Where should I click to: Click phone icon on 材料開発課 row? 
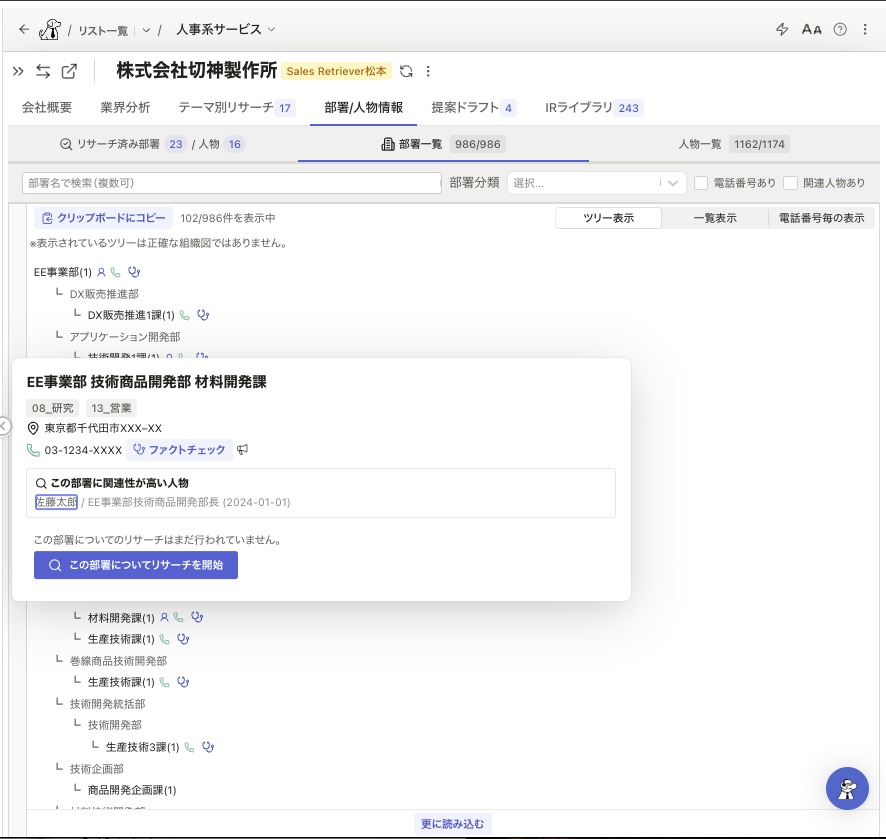click(179, 618)
